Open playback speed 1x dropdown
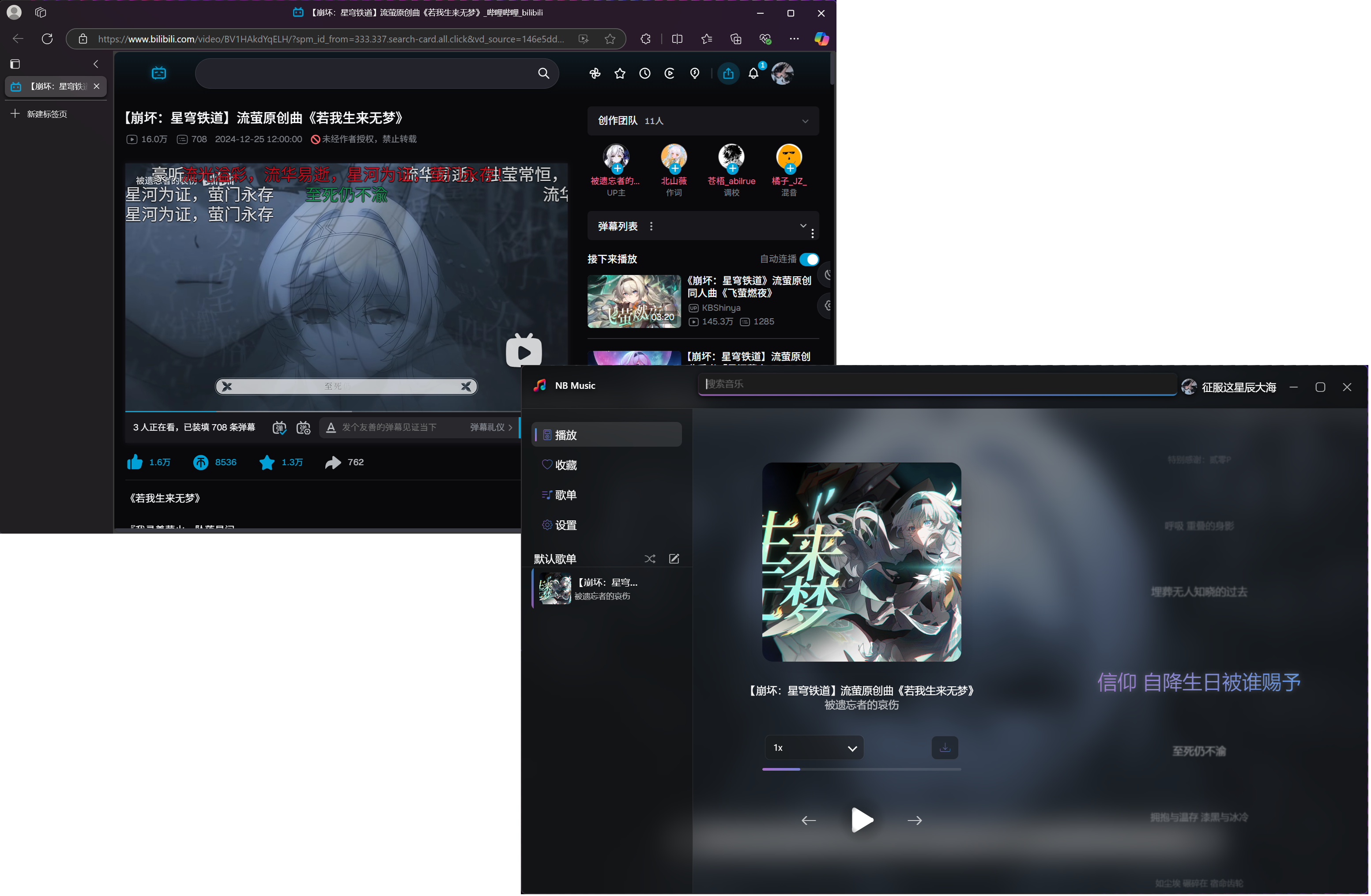 814,748
